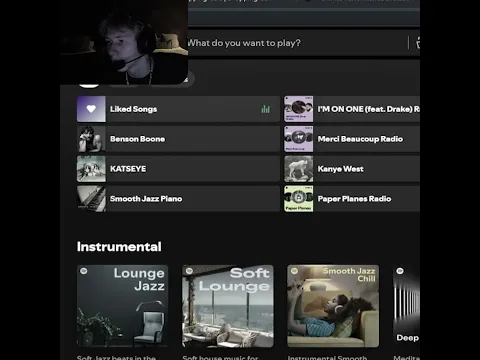Open the Soft Lounge playlist cover
The height and width of the screenshot is (360, 480).
tap(228, 306)
